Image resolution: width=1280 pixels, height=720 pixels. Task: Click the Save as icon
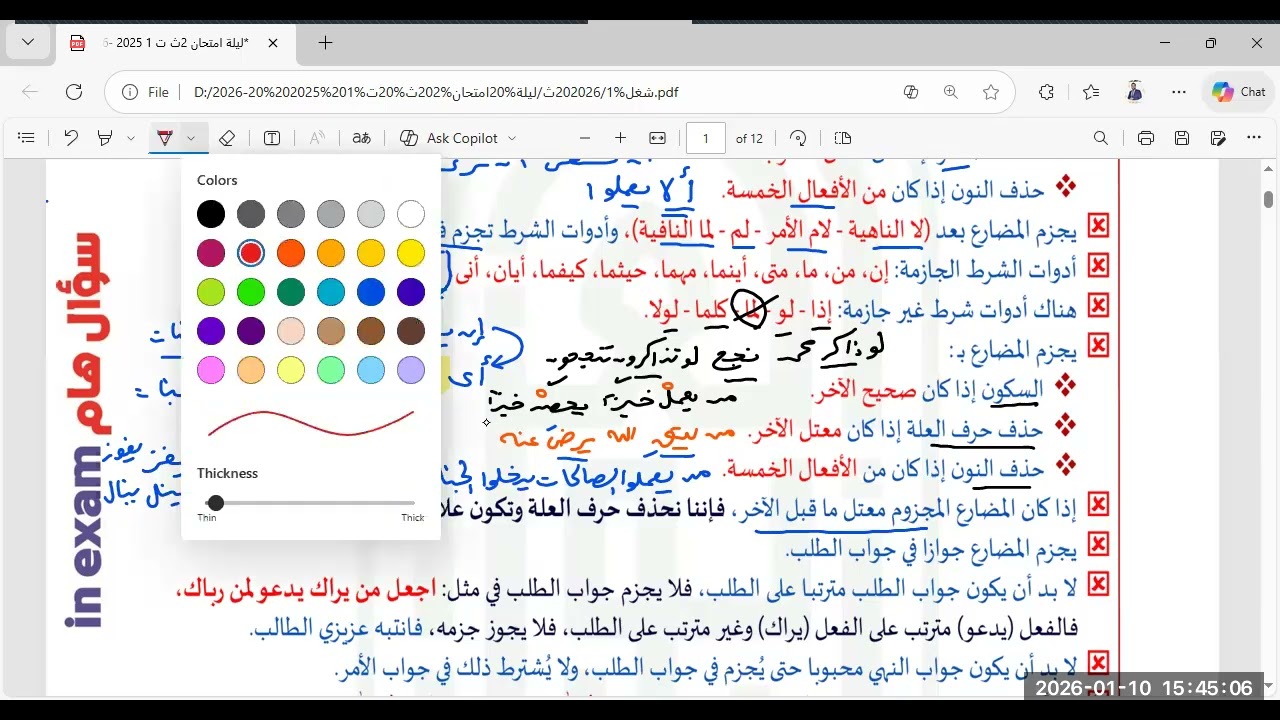point(1218,138)
